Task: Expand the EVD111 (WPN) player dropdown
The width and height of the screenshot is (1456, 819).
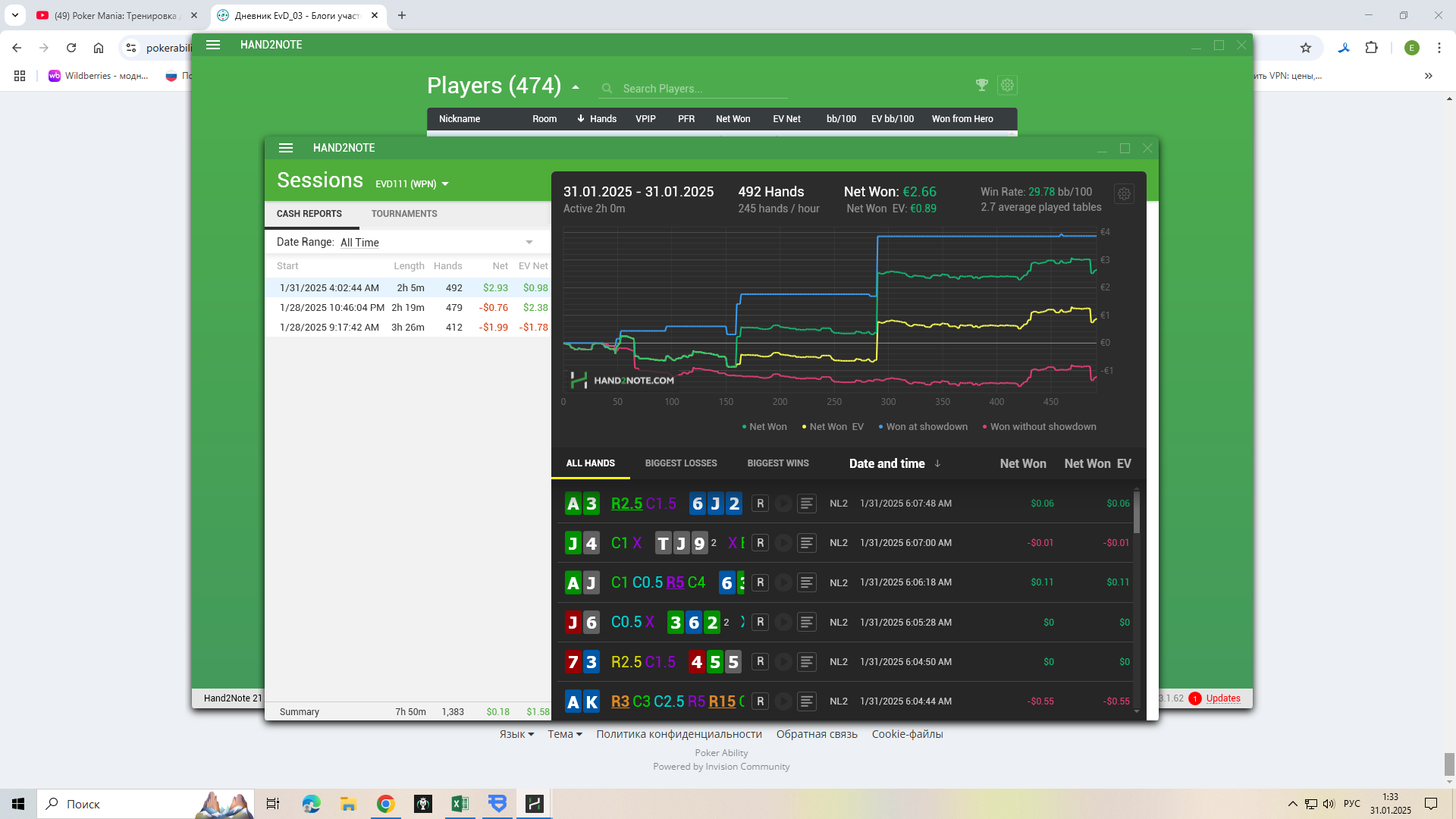Action: (413, 184)
